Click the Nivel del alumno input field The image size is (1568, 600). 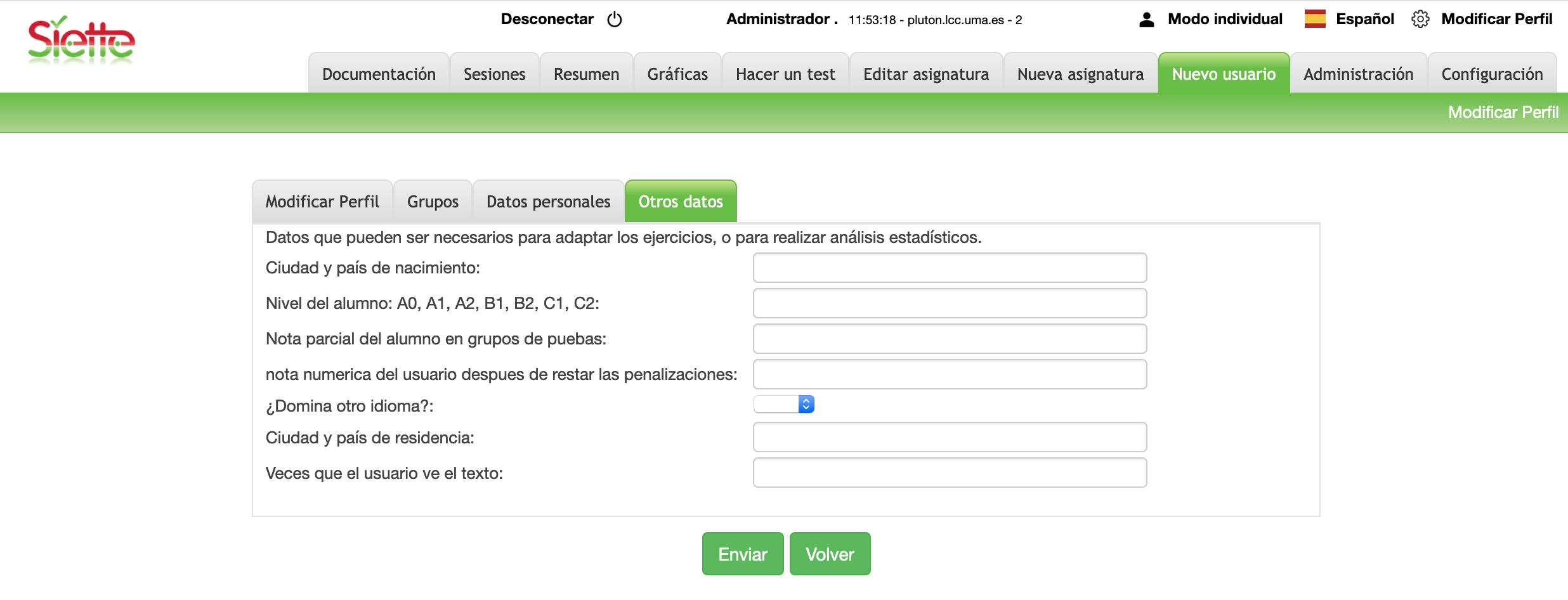pos(950,303)
